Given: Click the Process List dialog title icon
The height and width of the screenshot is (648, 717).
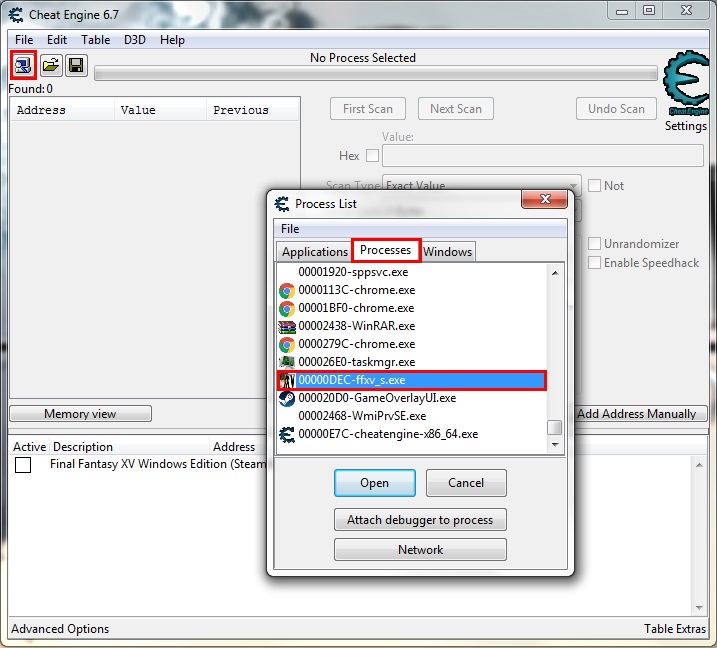Looking at the screenshot, I should pos(282,204).
